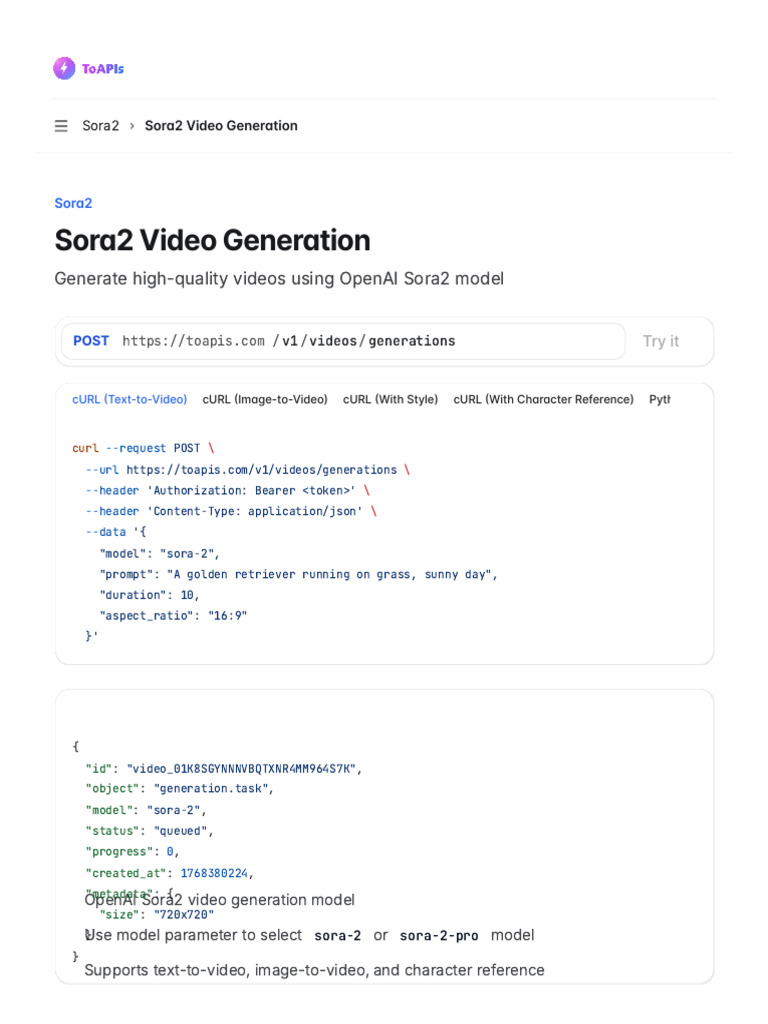Image resolution: width=768 pixels, height=1024 pixels.
Task: Open the partially visible Python tab
Action: click(x=660, y=399)
